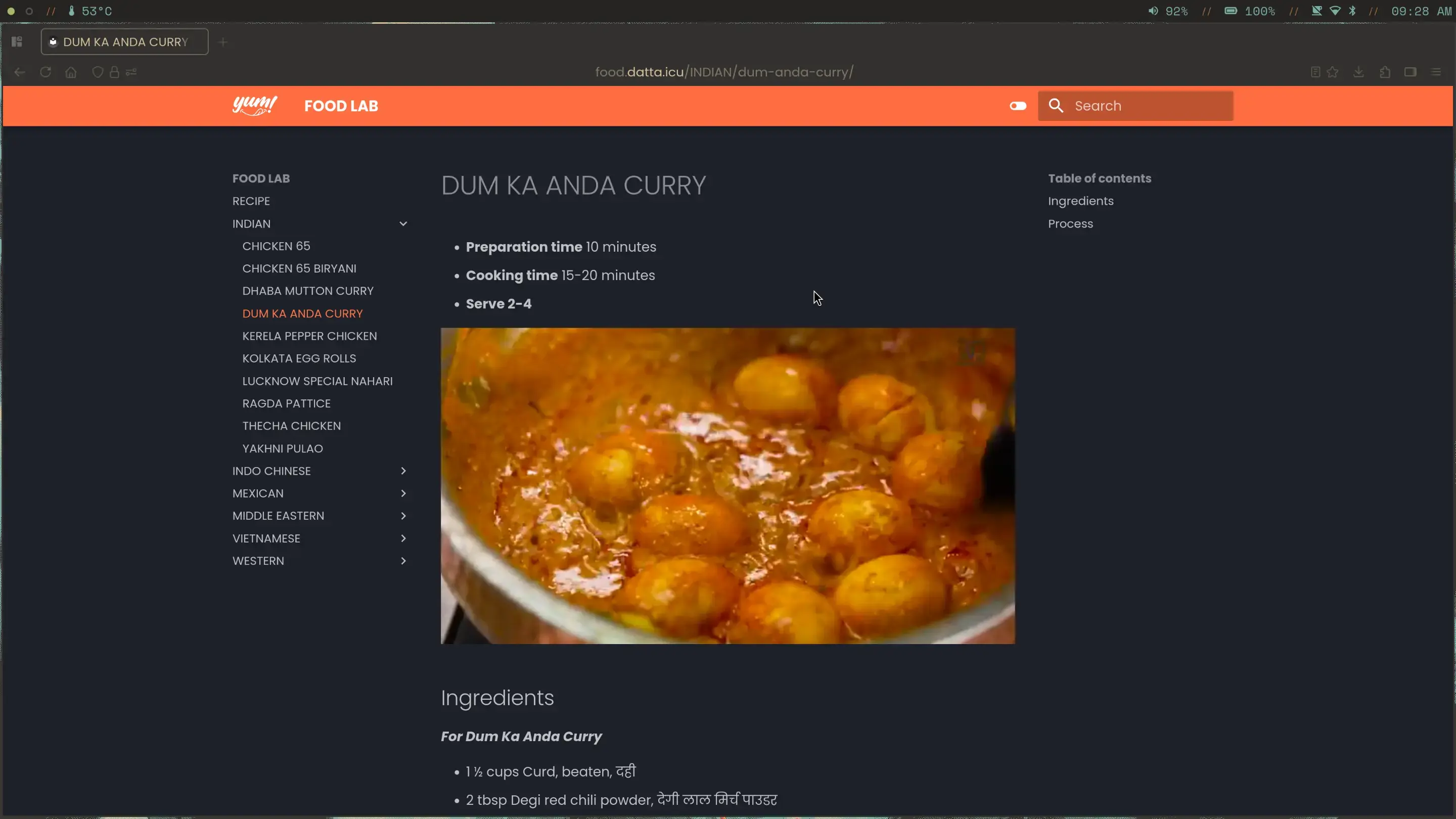The image size is (1456, 819).
Task: Select the DUM KA ANDA CURRY tab
Action: (124, 42)
